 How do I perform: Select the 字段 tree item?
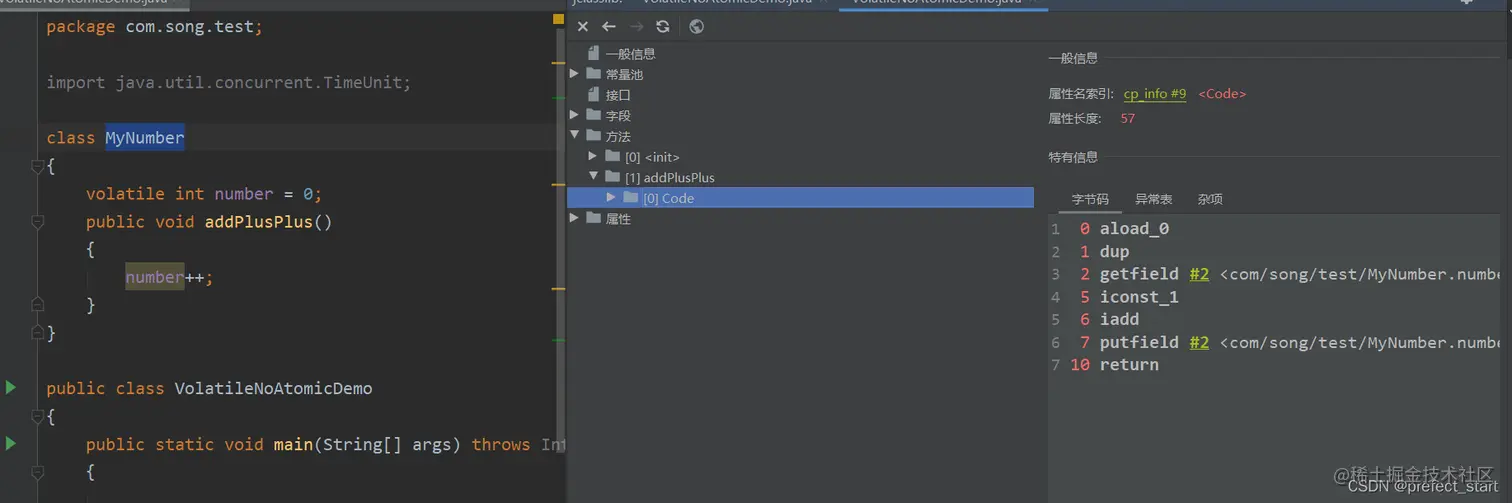pyautogui.click(x=618, y=116)
